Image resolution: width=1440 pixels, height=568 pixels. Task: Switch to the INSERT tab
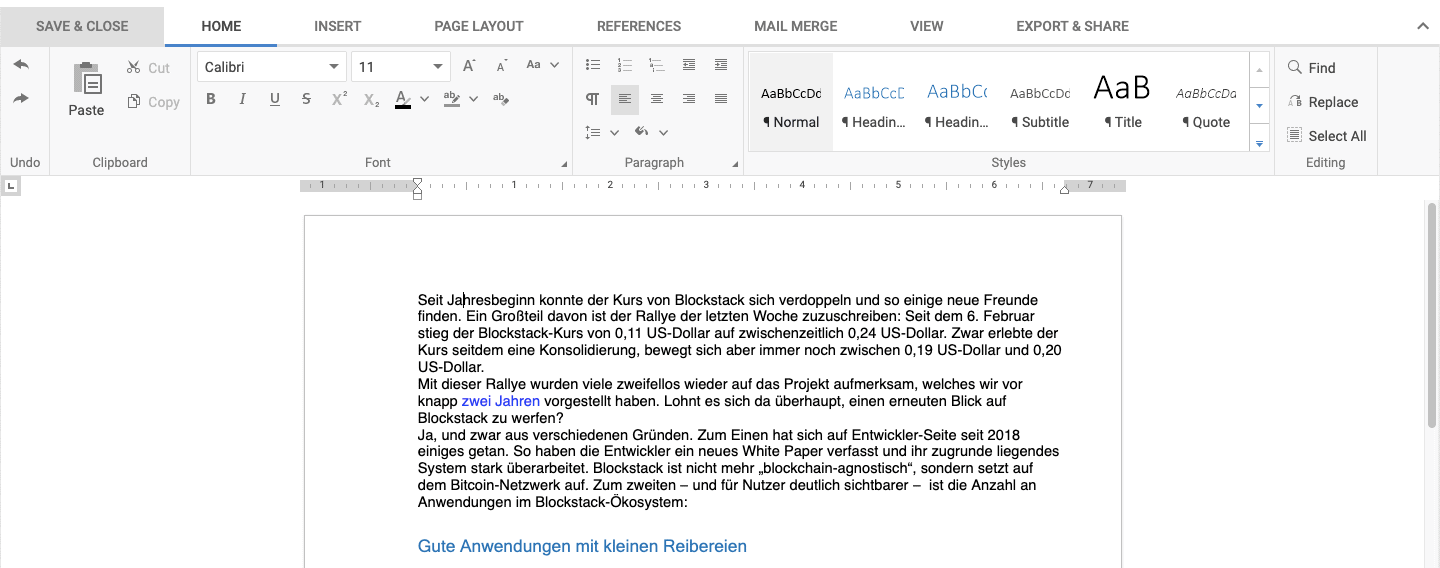pos(338,26)
